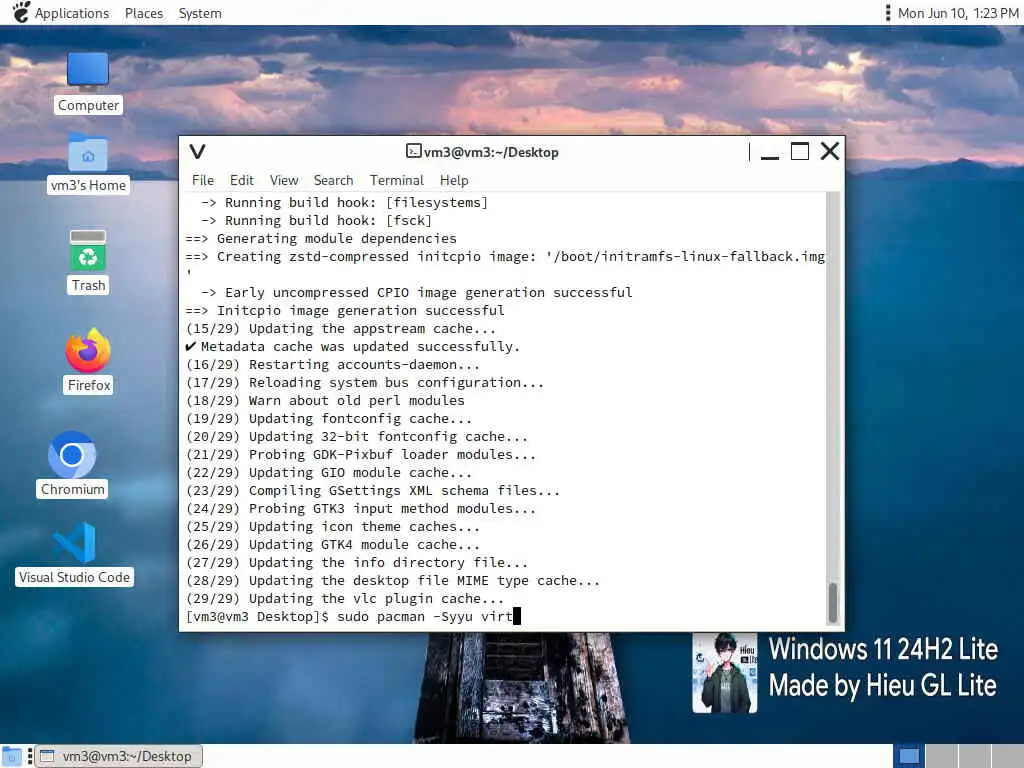Open the terminal Help menu

point(454,180)
